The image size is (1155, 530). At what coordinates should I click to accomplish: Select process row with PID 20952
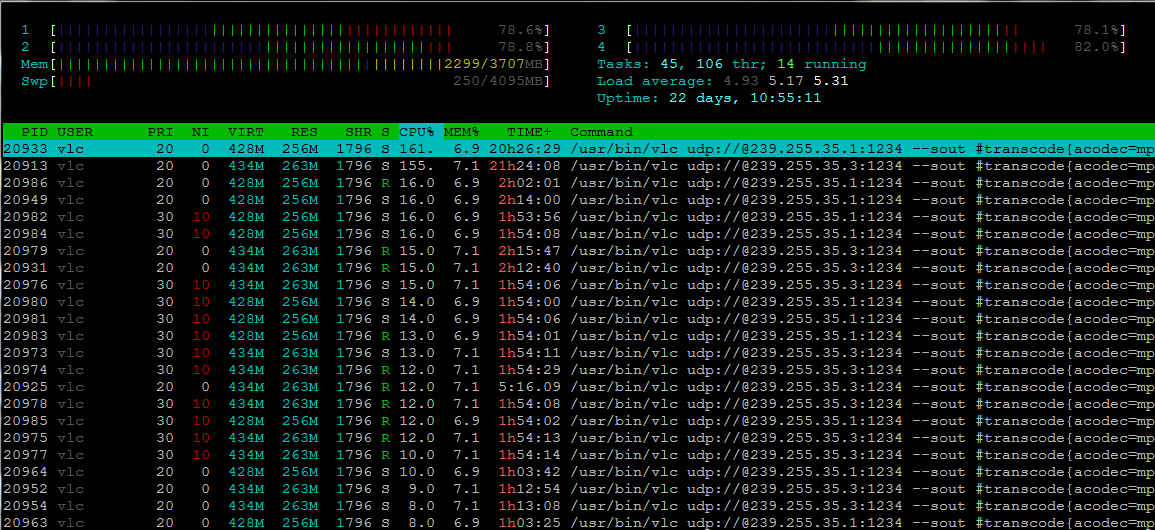pyautogui.click(x=578, y=488)
